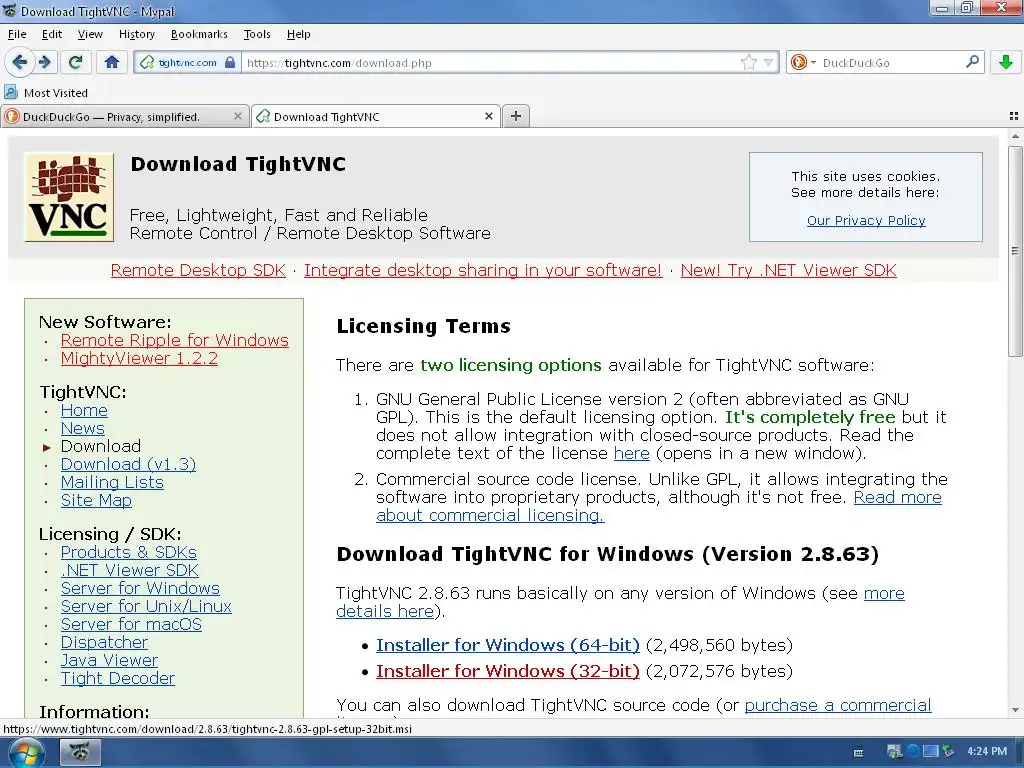Open the Products & SDKs link
The height and width of the screenshot is (768, 1024).
pos(129,552)
